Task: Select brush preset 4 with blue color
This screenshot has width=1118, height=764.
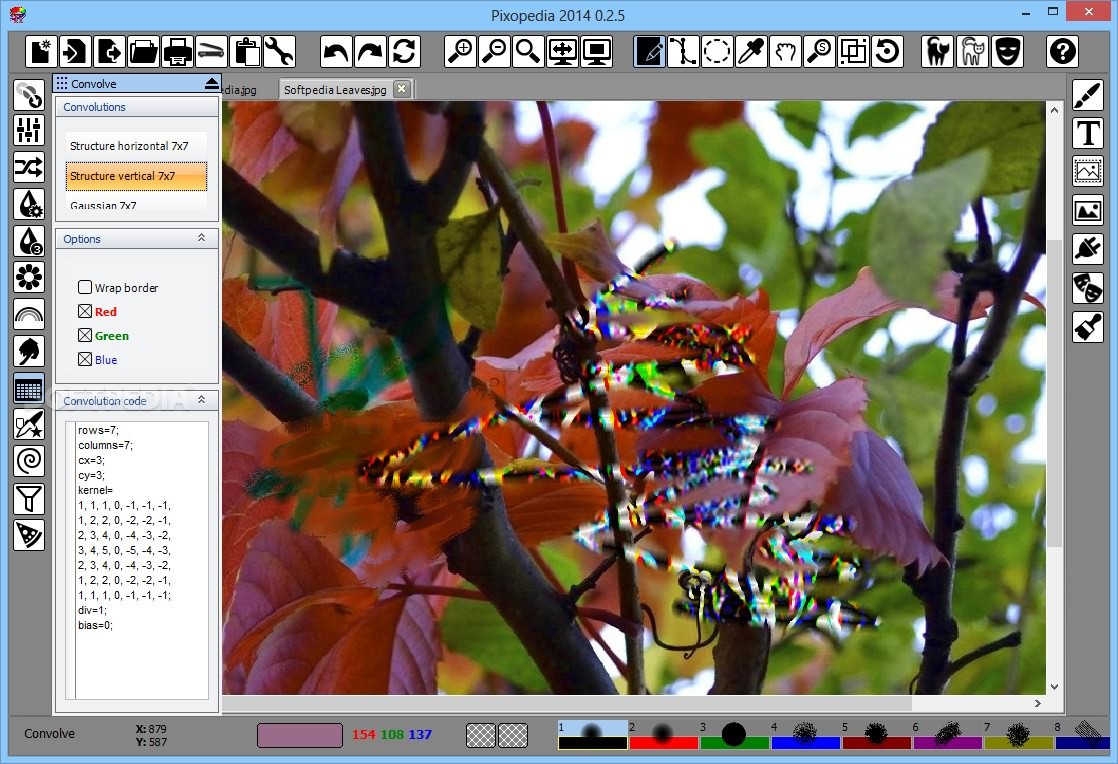Action: coord(805,735)
